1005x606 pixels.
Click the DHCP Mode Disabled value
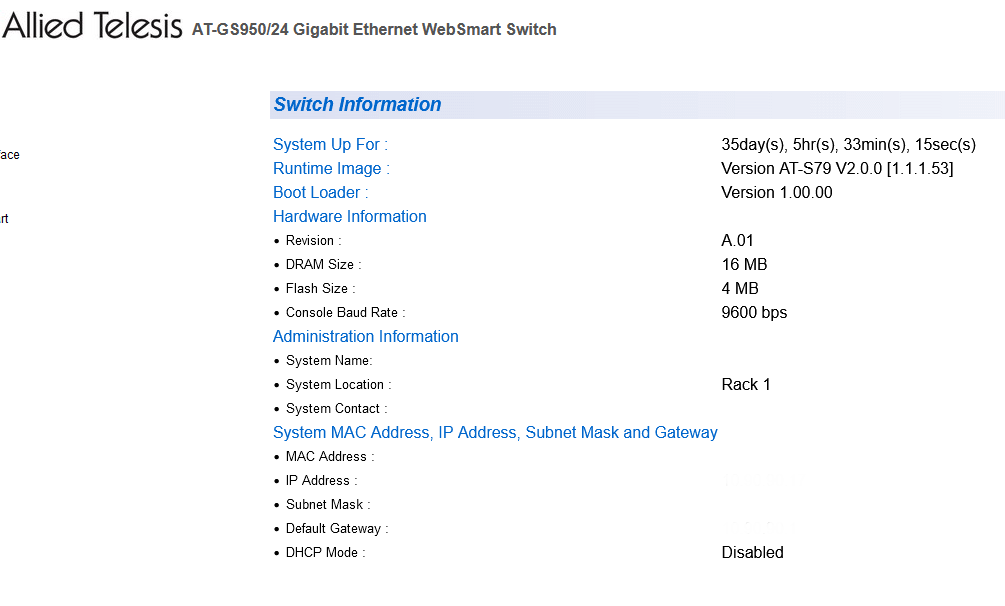tap(752, 553)
